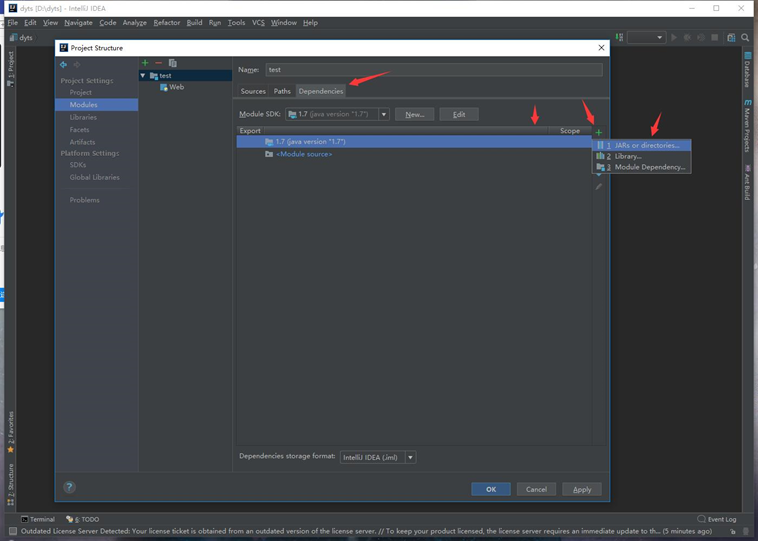Image resolution: width=758 pixels, height=541 pixels.
Task: Choose JARs or directories... from popup
Action: [641, 145]
